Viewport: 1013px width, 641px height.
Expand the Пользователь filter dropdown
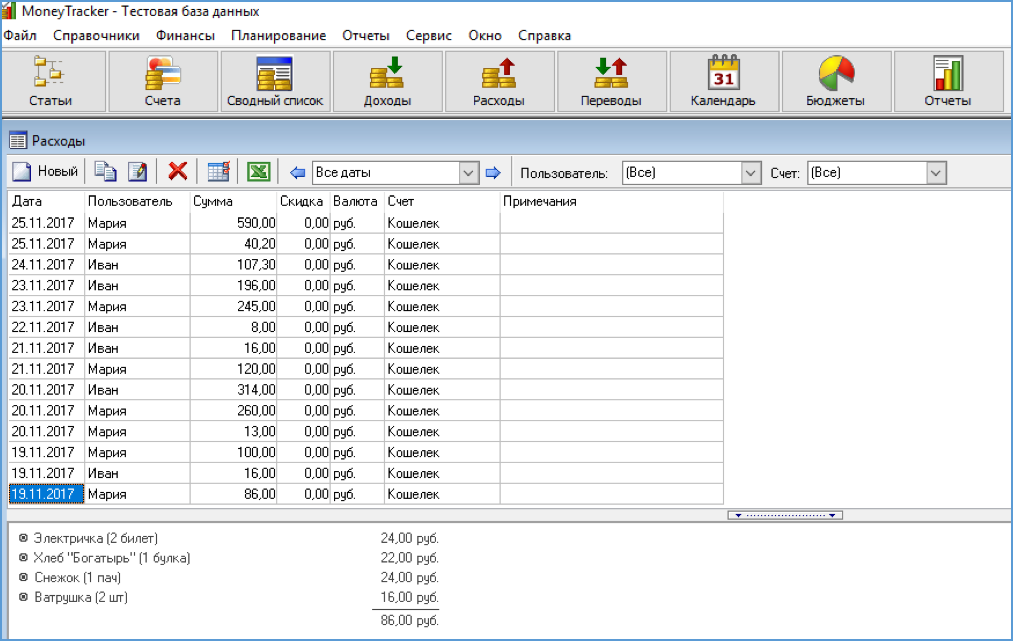(x=751, y=173)
